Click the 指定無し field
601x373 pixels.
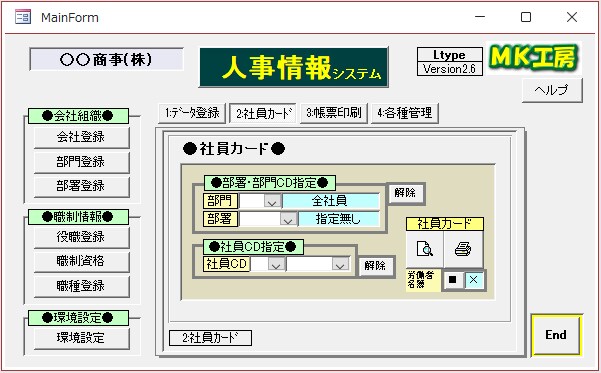338,219
